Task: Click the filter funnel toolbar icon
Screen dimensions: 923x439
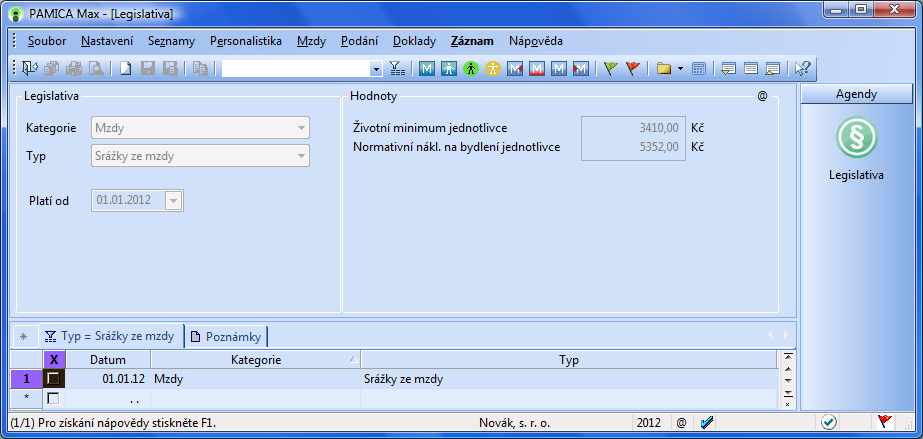Action: pos(396,69)
